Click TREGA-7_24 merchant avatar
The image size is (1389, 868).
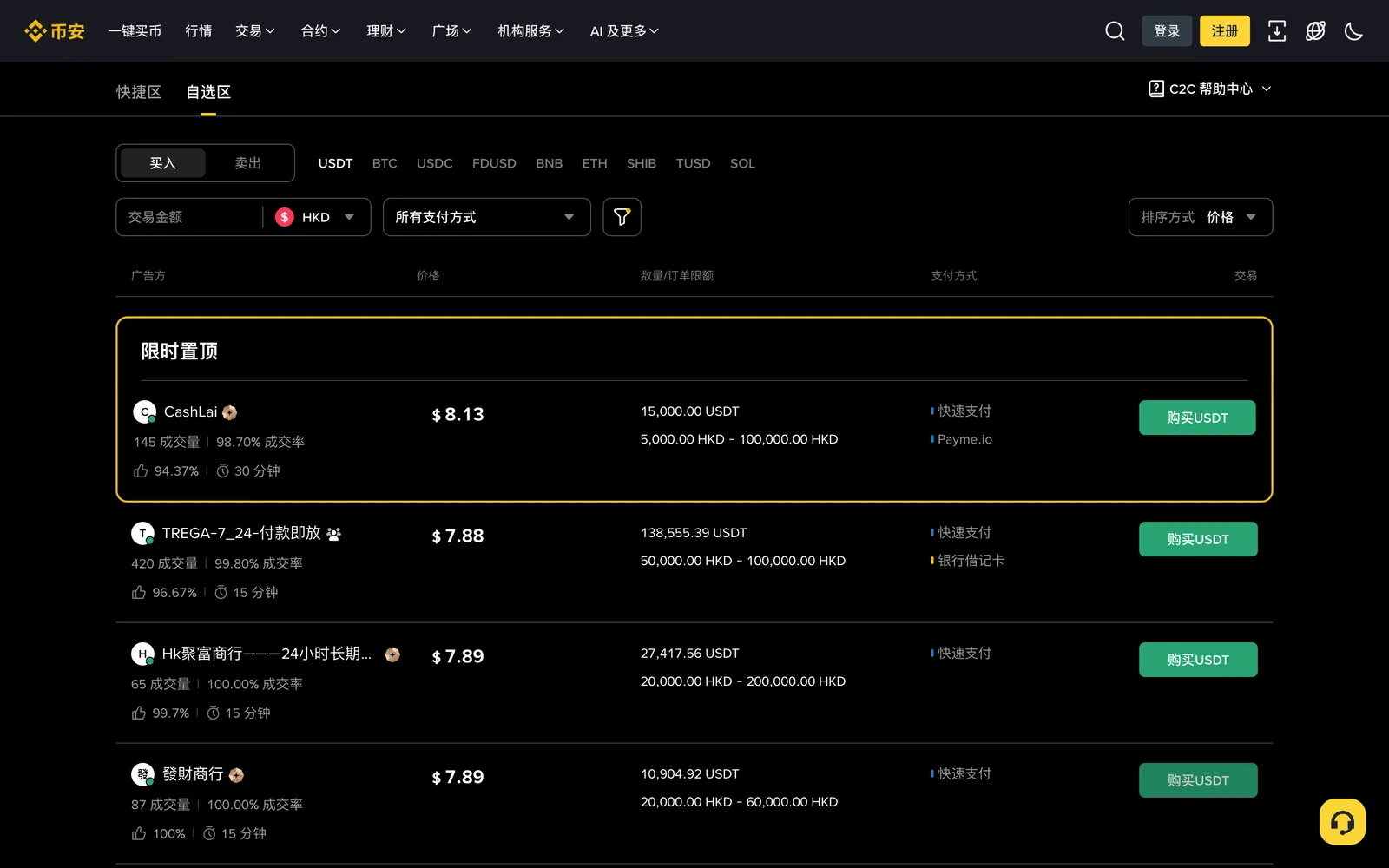pyautogui.click(x=142, y=533)
